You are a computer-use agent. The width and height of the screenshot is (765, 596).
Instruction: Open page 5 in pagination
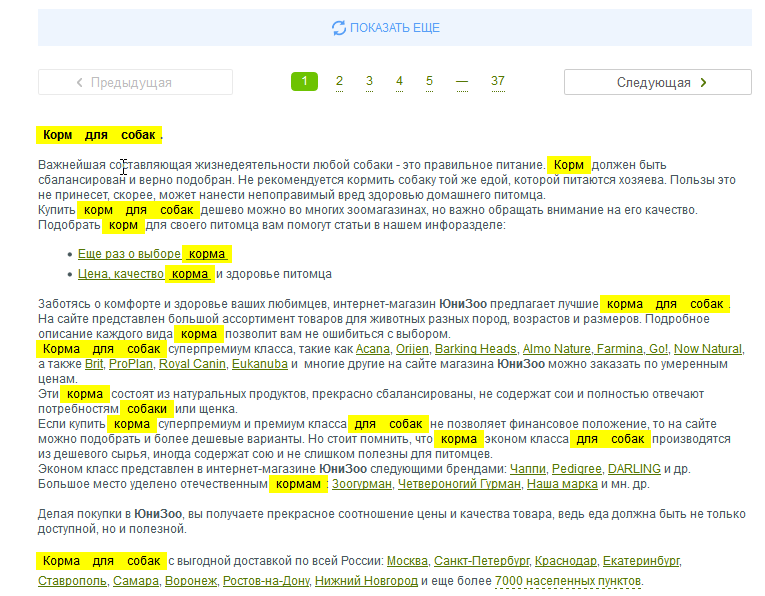429,81
